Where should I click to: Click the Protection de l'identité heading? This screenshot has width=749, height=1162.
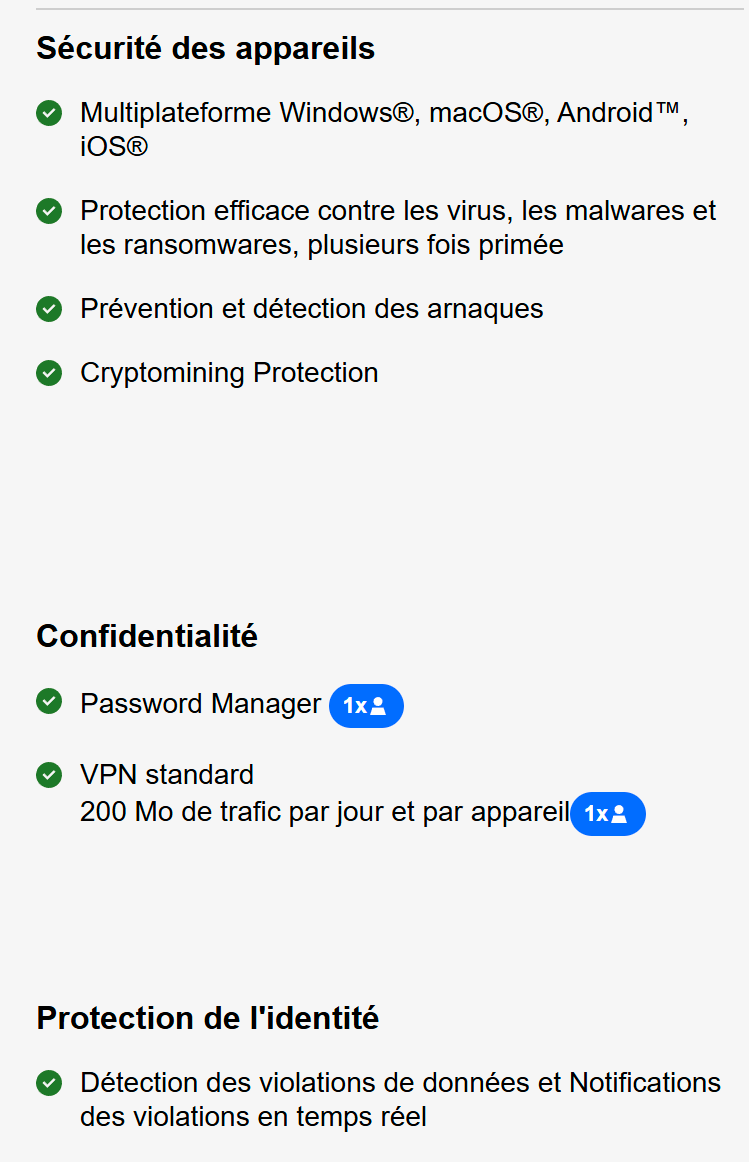tap(207, 1018)
